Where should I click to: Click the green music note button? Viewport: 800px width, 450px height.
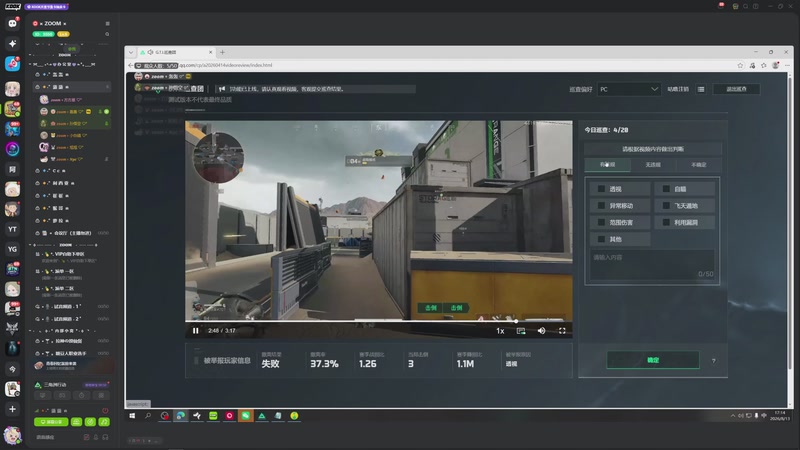104,422
